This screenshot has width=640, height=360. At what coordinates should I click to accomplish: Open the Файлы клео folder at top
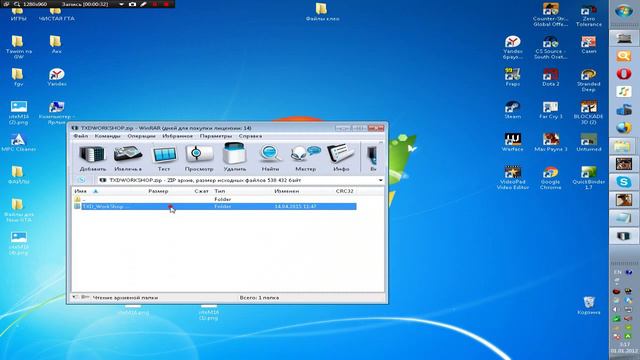click(322, 11)
